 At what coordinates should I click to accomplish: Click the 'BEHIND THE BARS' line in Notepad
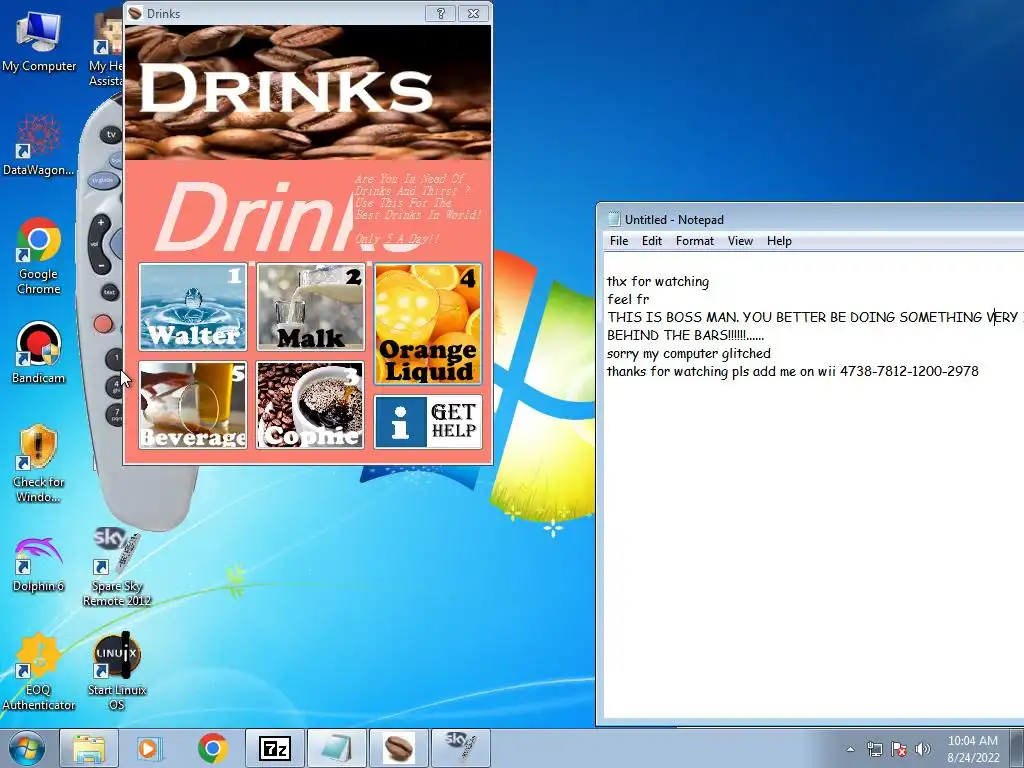(x=685, y=336)
